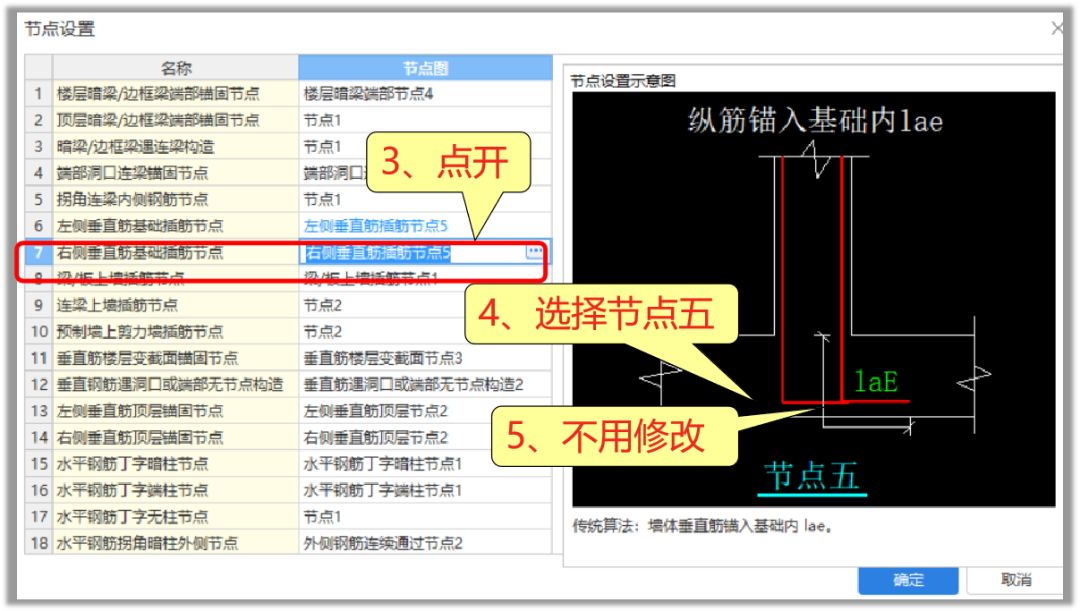Viewport: 1080px width, 611px height.
Task: Select row 左侧垂直筋顶层锚固节点
Action: click(x=176, y=411)
